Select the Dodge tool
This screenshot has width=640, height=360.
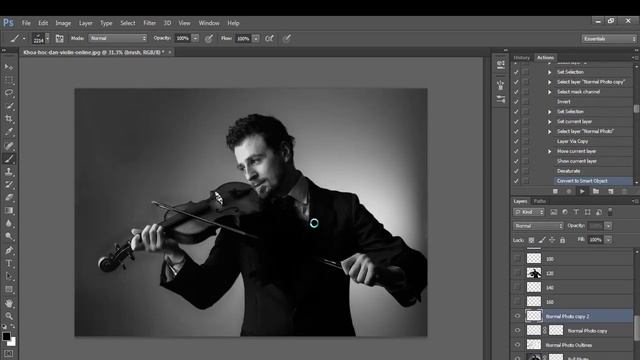[x=9, y=237]
